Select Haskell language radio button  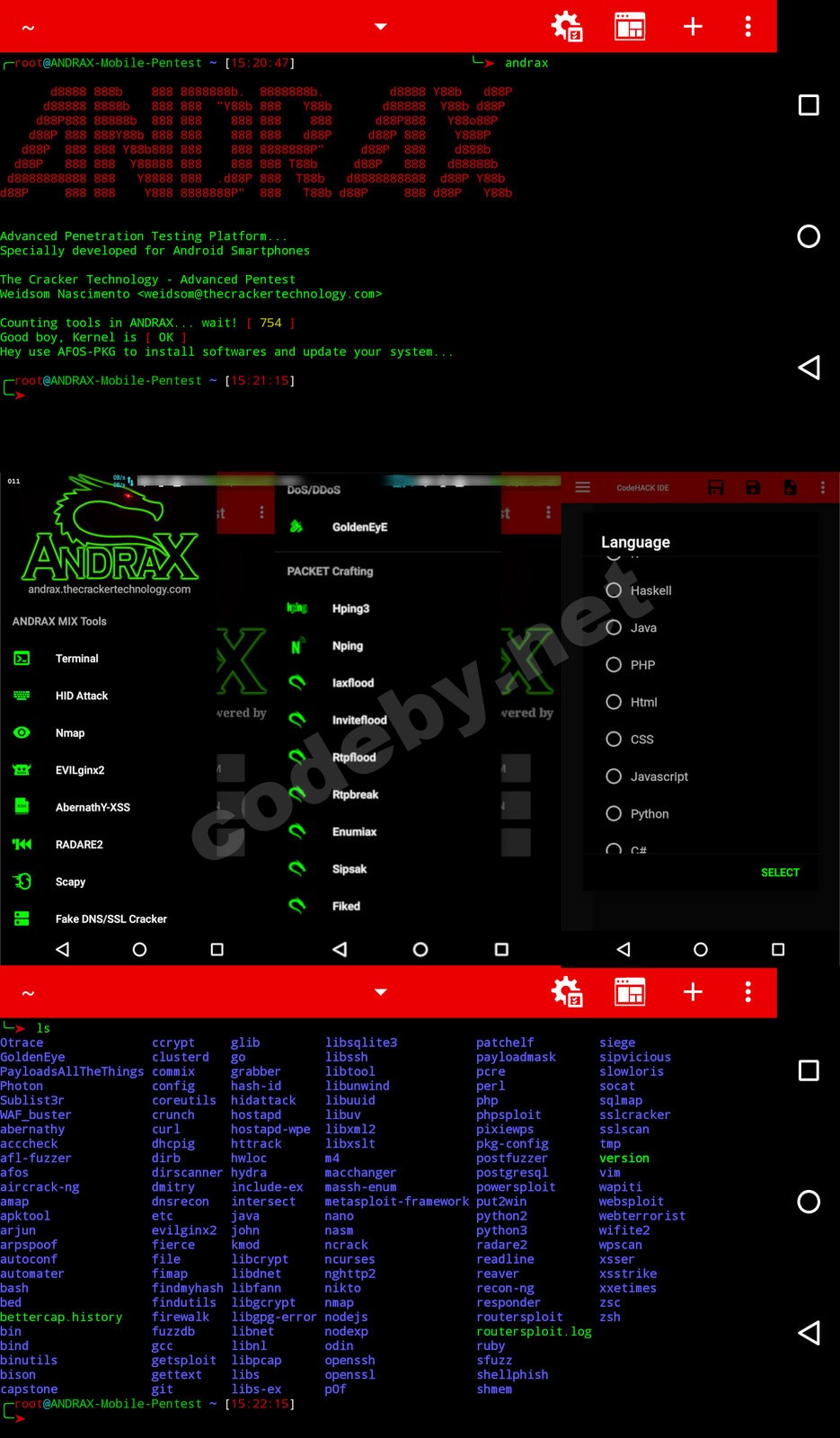[x=614, y=590]
